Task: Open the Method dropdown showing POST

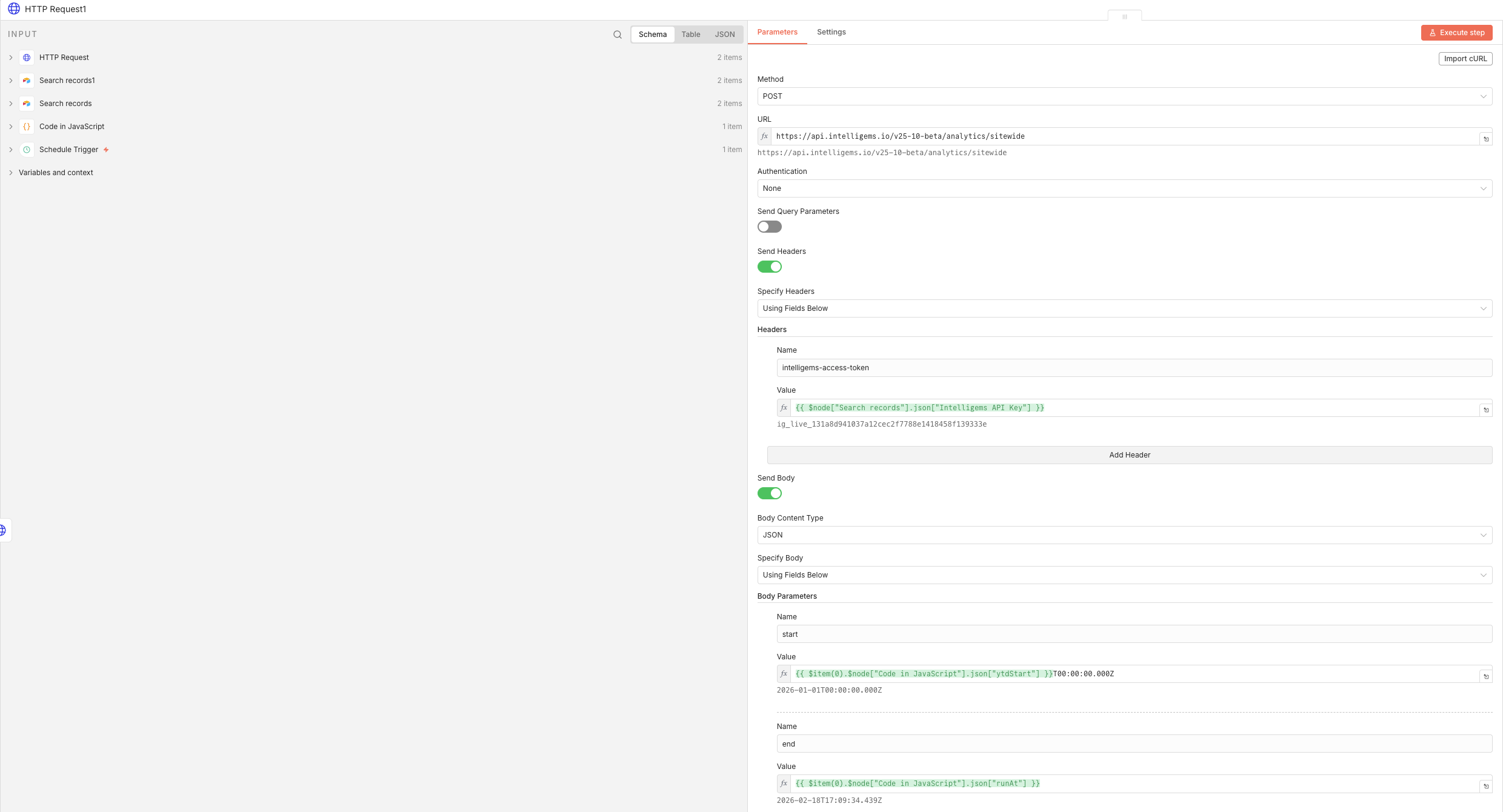Action: click(1124, 96)
